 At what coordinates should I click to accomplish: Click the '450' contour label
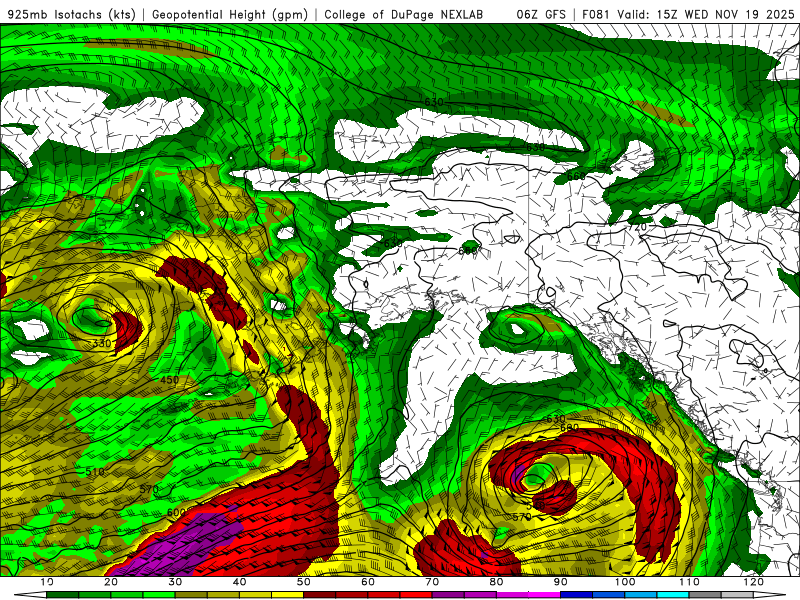(169, 380)
